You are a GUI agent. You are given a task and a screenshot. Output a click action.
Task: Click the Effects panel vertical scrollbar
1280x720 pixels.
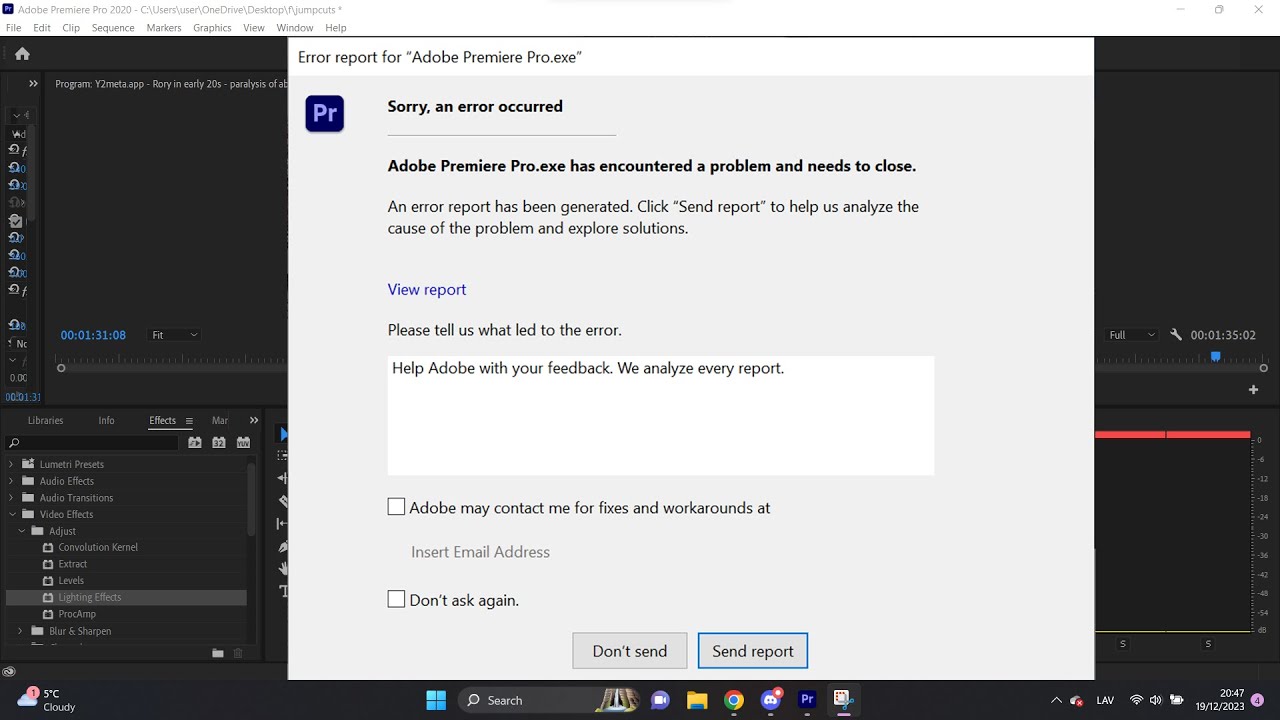pos(251,498)
